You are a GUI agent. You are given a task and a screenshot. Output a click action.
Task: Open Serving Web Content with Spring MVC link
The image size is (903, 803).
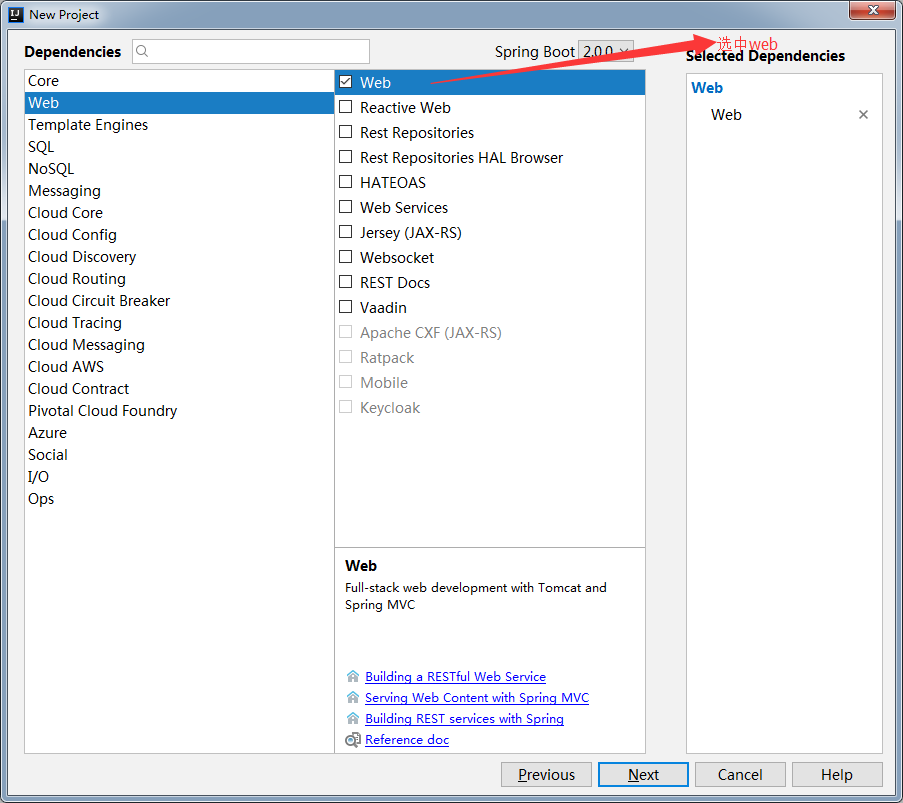click(477, 698)
